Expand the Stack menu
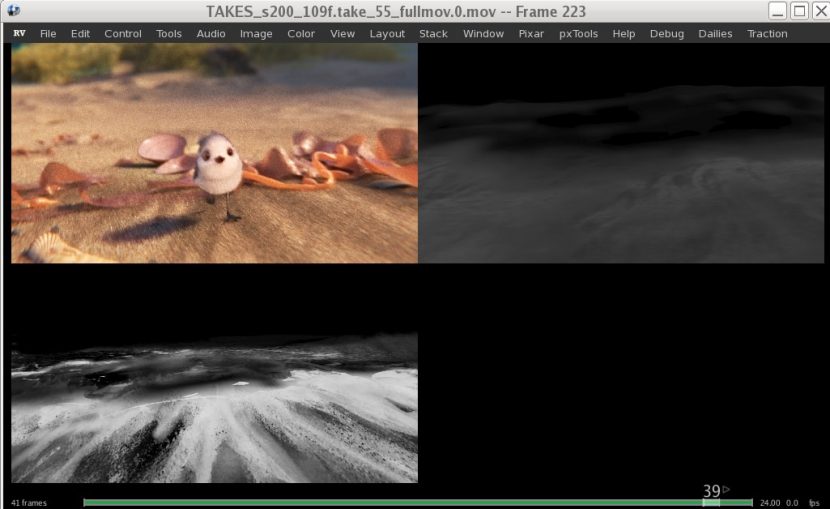Image resolution: width=830 pixels, height=509 pixels. pos(433,33)
